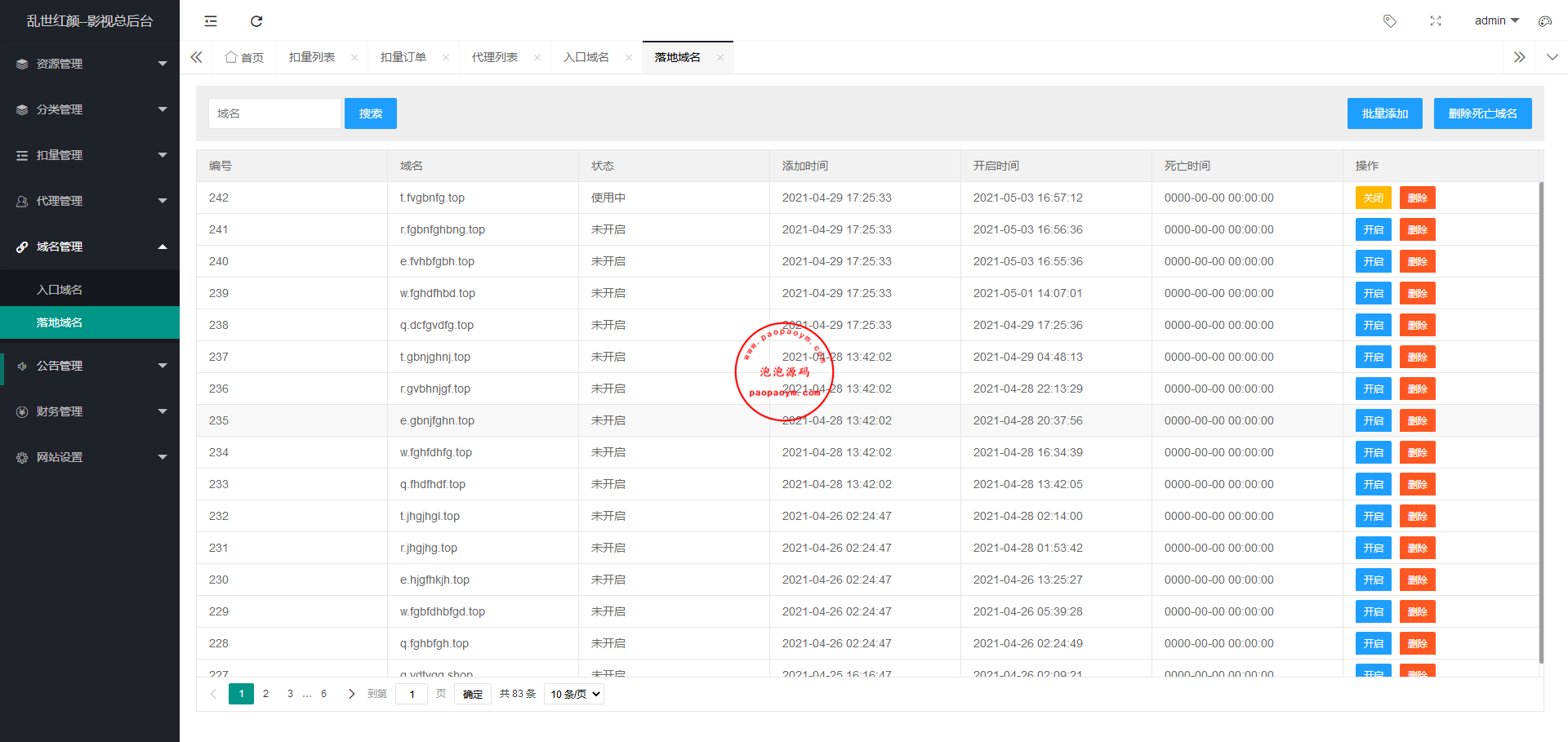Click the 批量添加 button
The width and height of the screenshot is (1568, 742).
1384,113
